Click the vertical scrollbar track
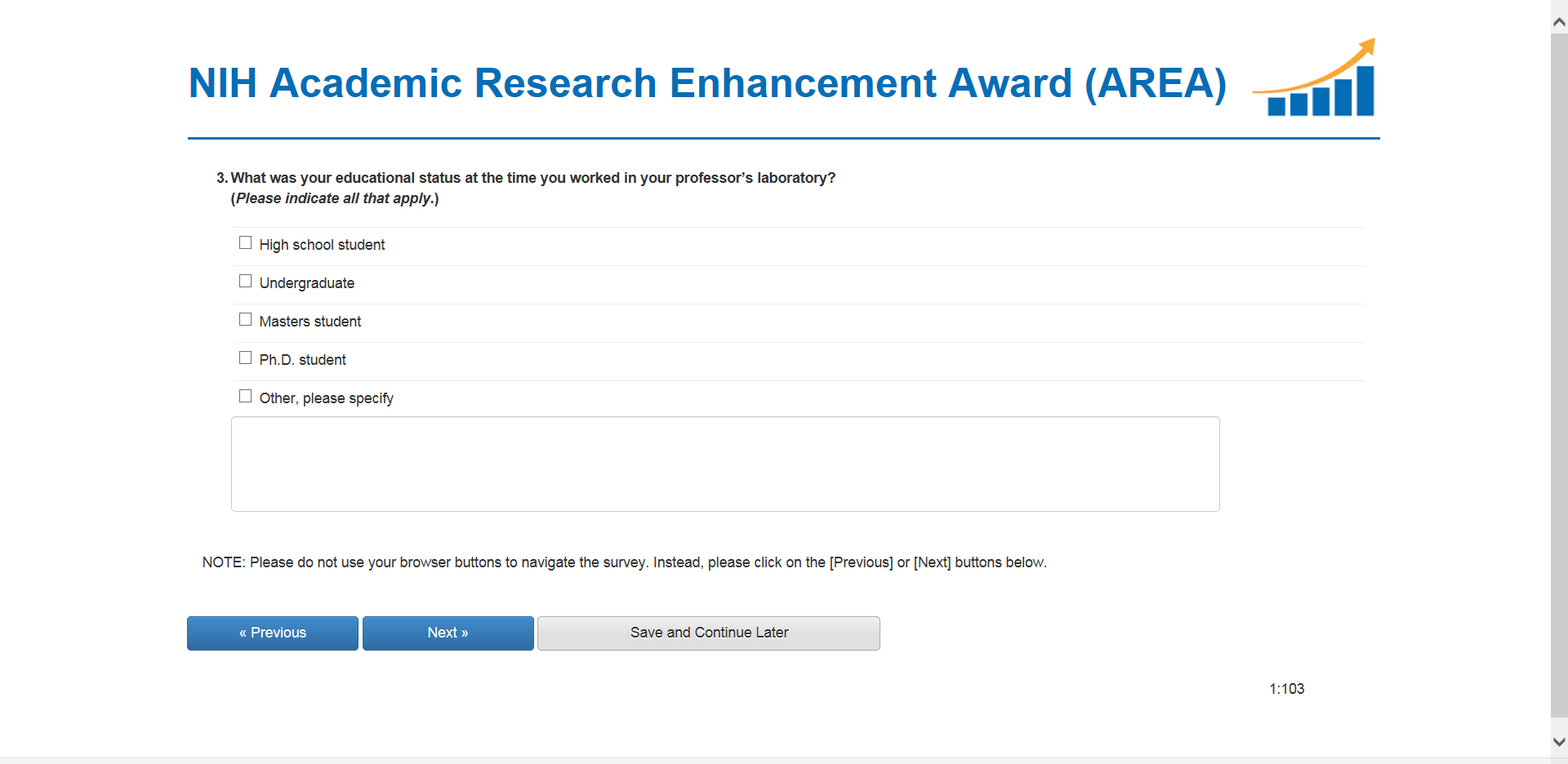The width and height of the screenshot is (1568, 764). coord(1559,367)
